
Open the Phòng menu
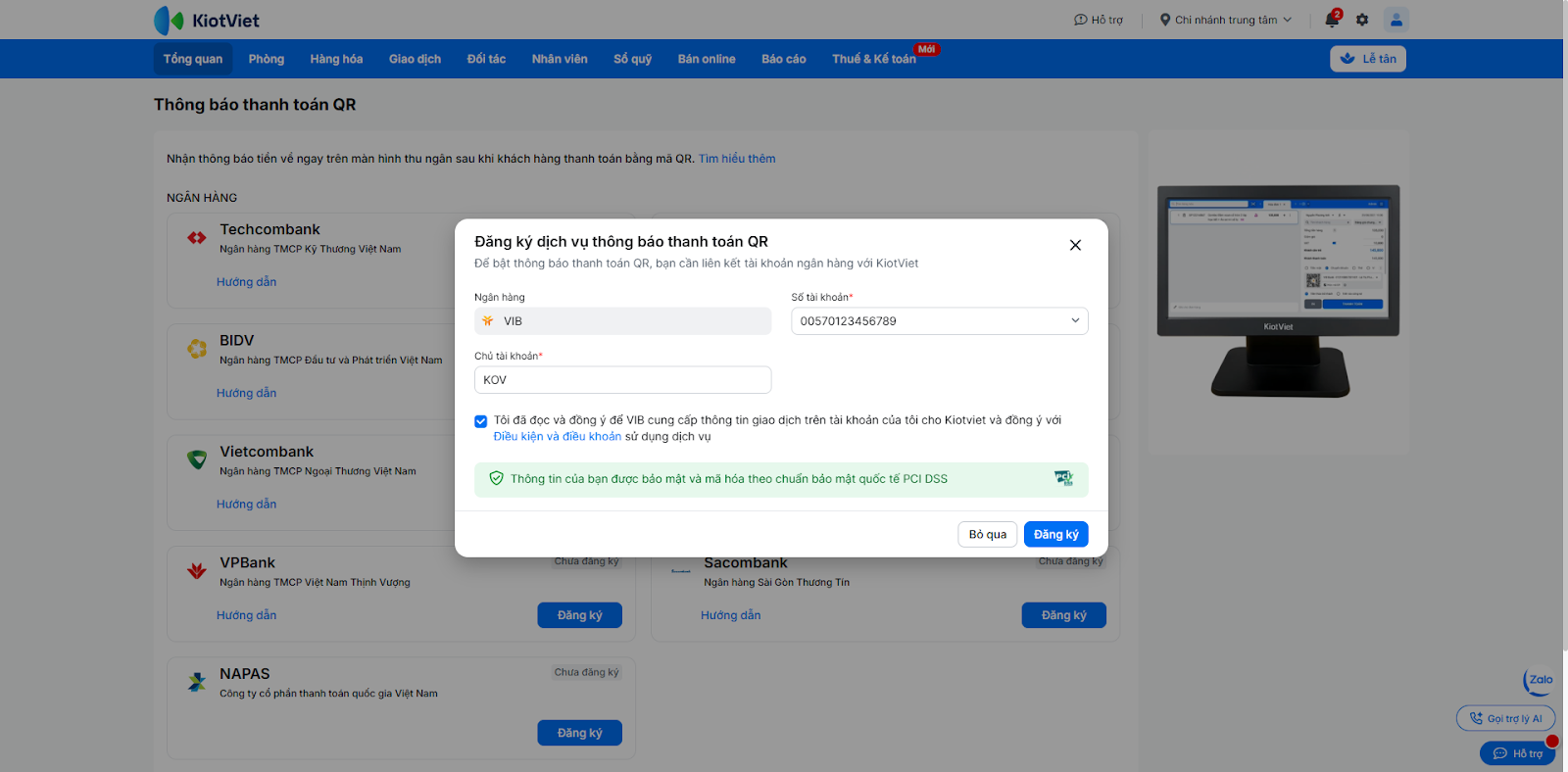(x=267, y=59)
